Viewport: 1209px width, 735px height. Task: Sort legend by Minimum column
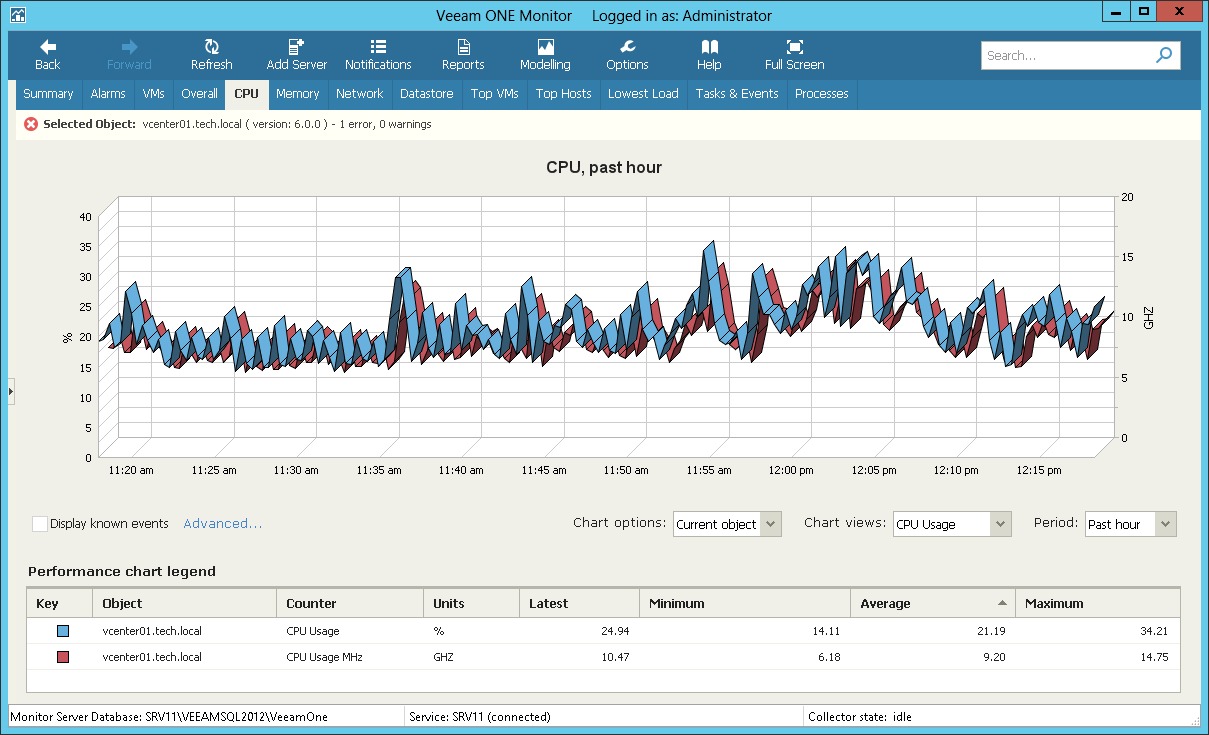click(744, 603)
